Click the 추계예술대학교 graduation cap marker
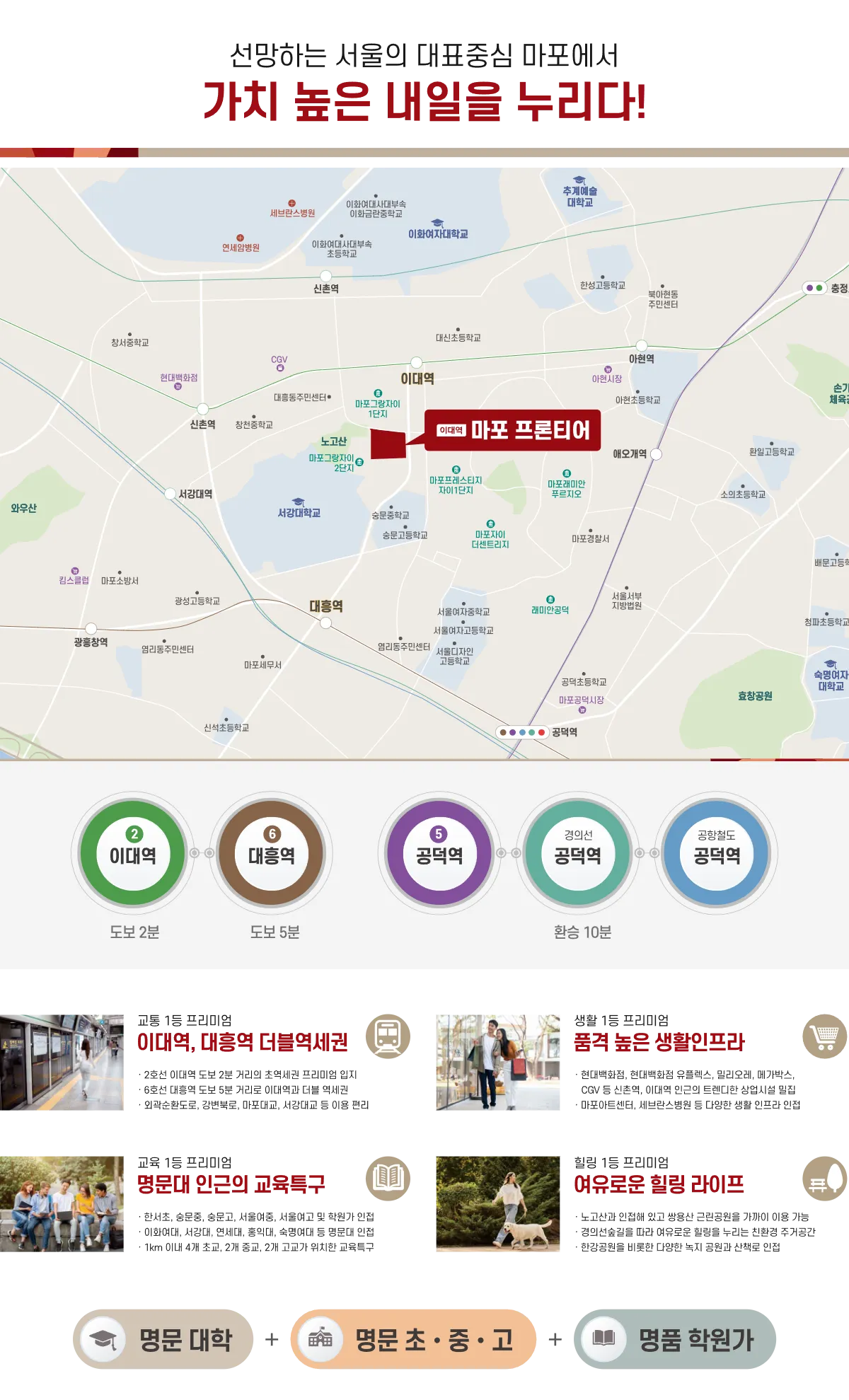849x1400 pixels. click(579, 180)
